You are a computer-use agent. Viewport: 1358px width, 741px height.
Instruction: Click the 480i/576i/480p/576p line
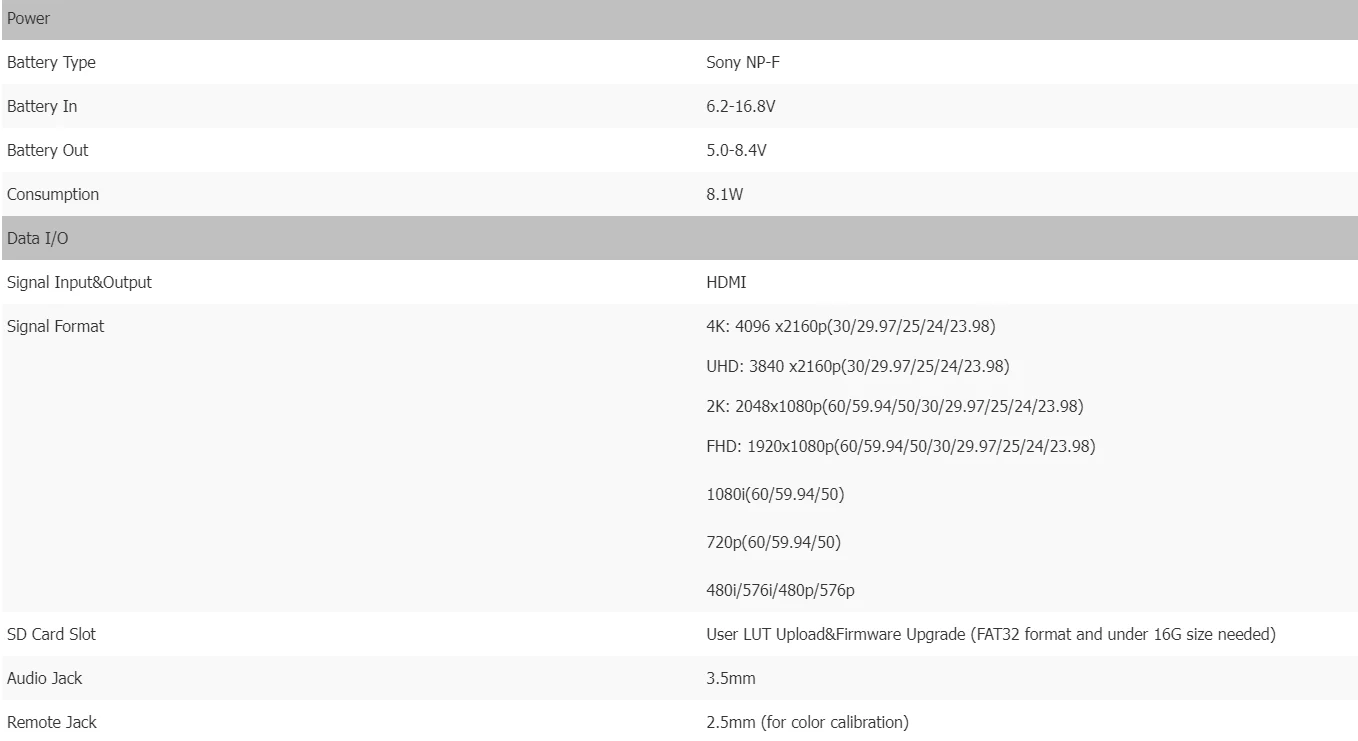780,591
